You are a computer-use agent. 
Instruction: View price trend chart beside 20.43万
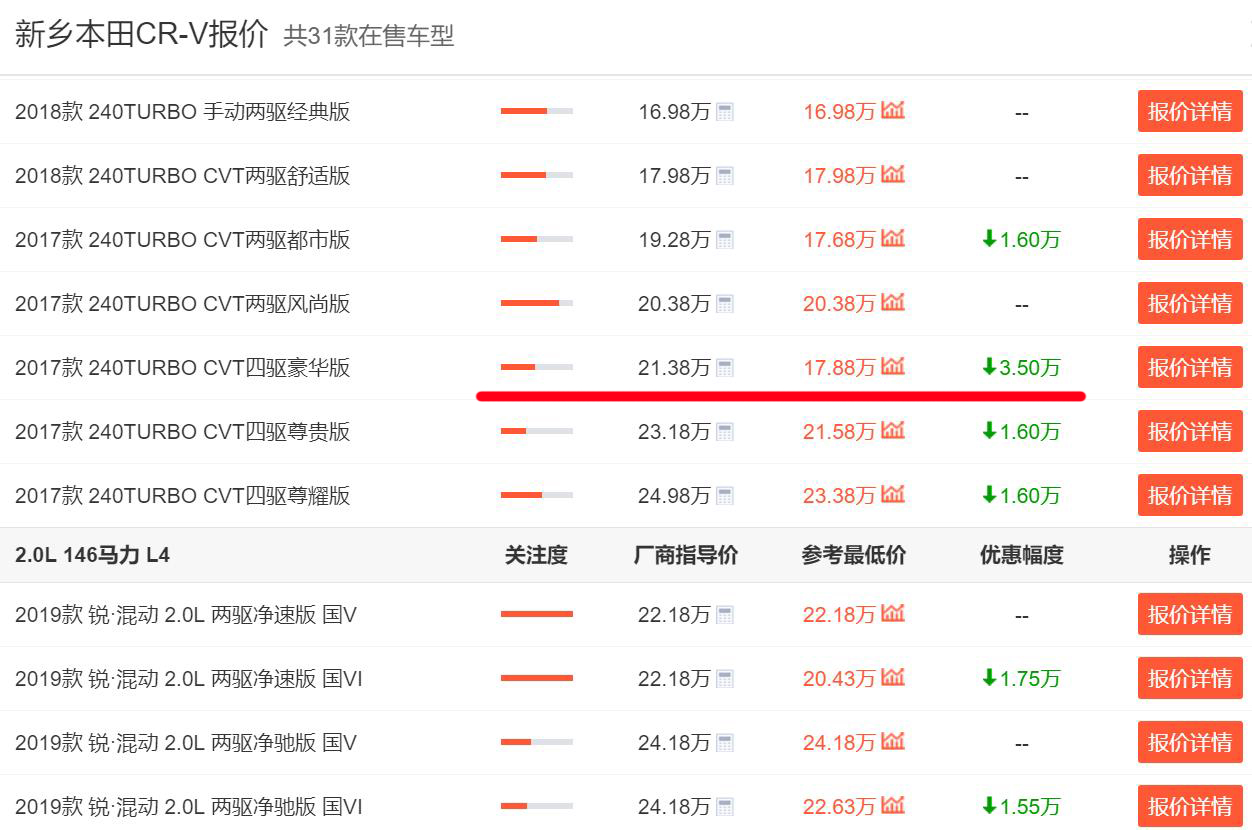click(893, 677)
